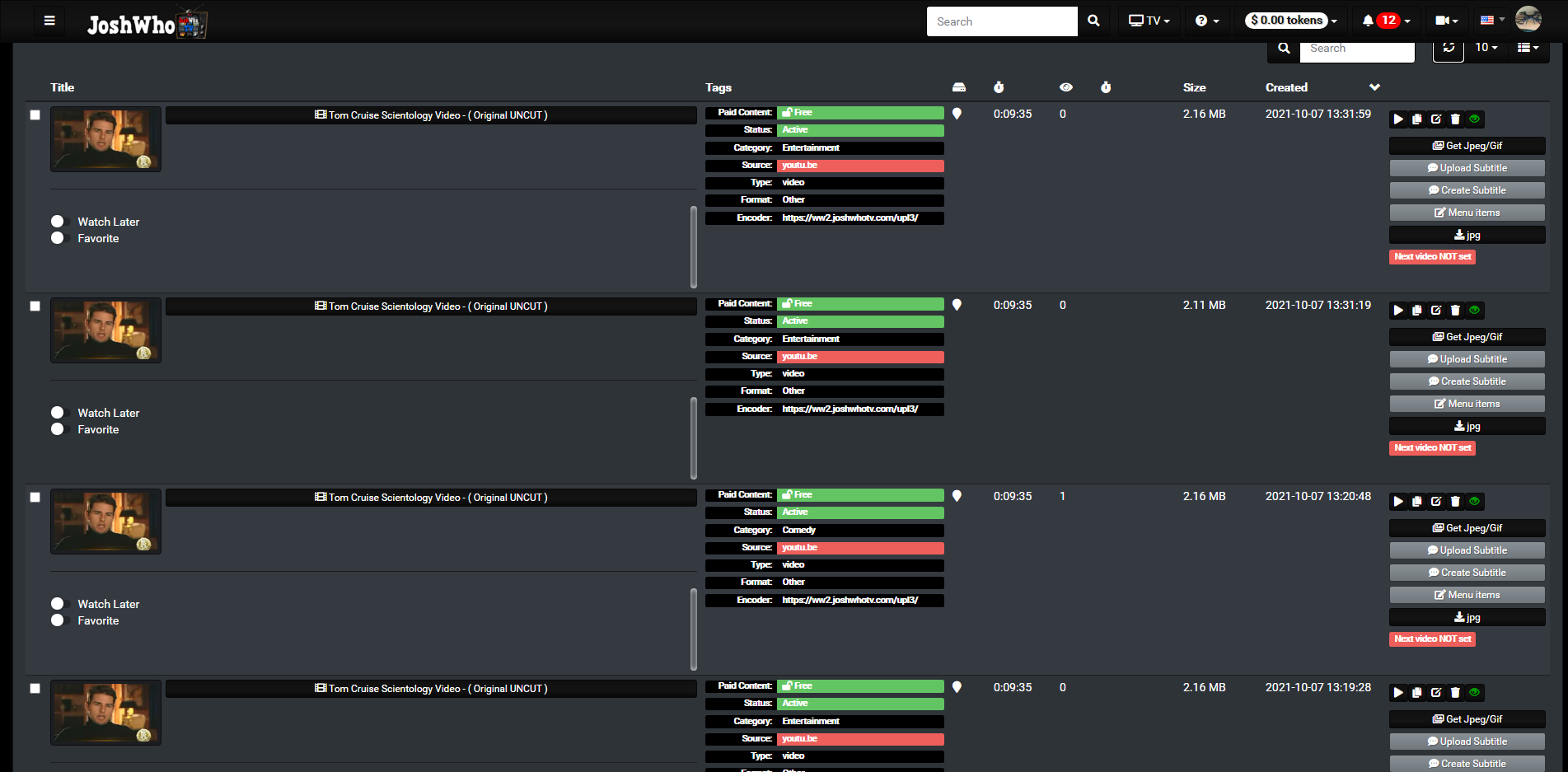Open the notifications bell dropdown

click(x=1386, y=21)
